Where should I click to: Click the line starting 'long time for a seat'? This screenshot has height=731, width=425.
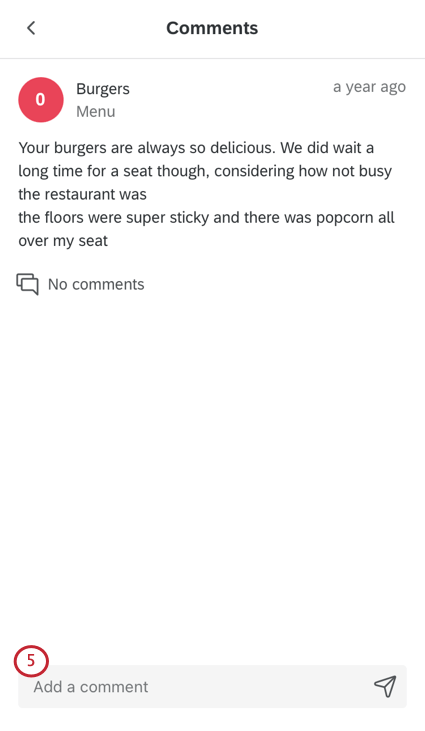(205, 171)
